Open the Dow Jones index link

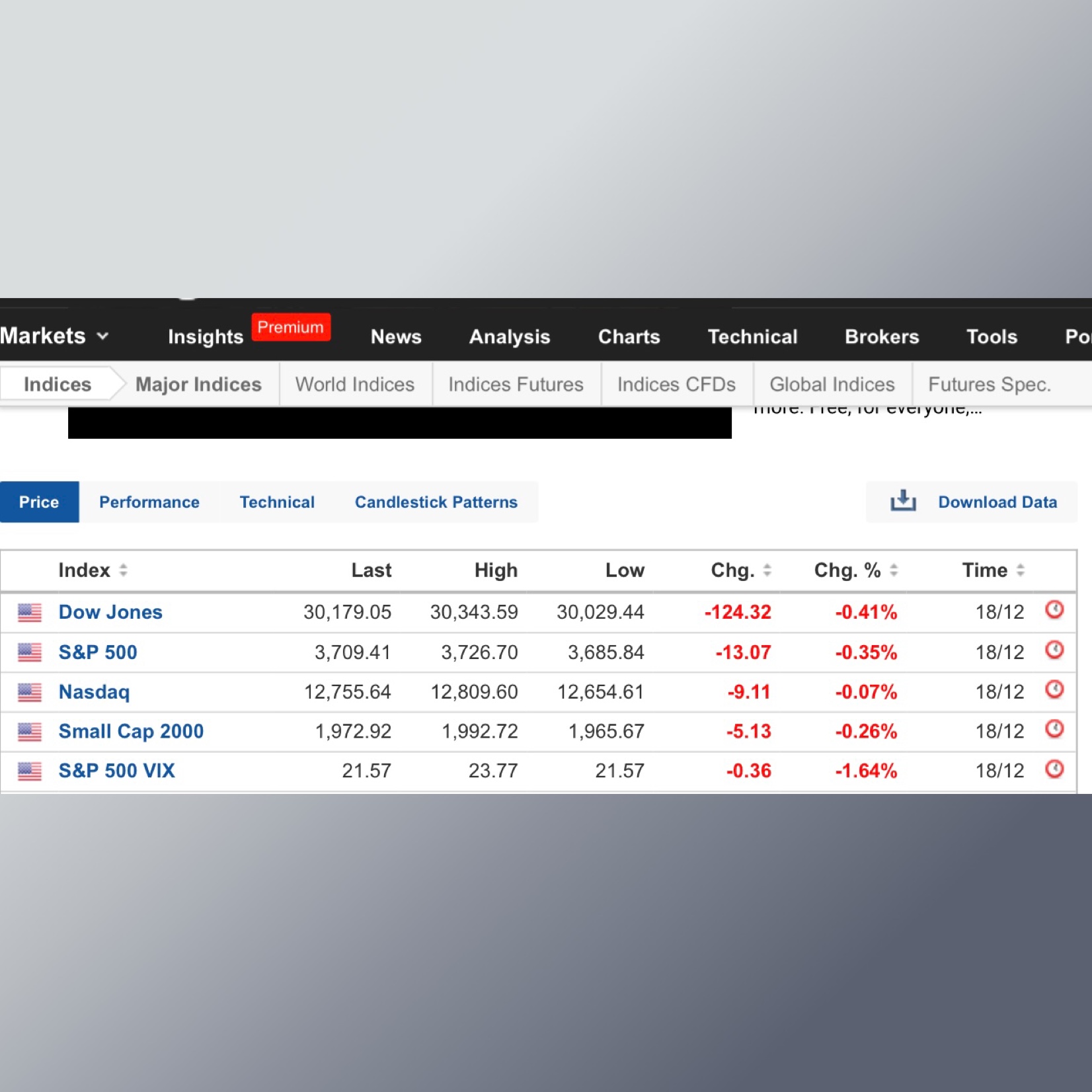pyautogui.click(x=110, y=612)
